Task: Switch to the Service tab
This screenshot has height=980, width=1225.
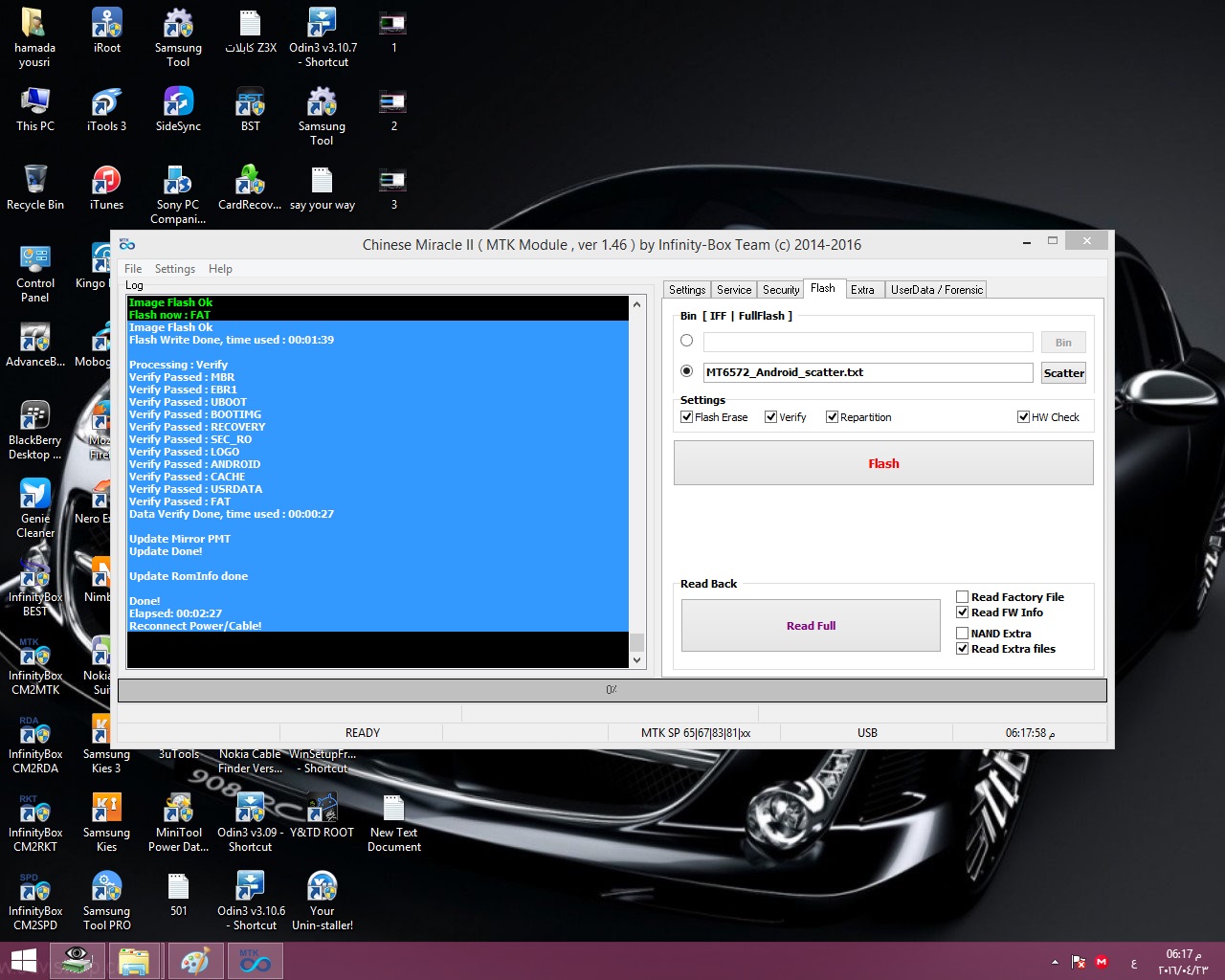Action: pos(734,290)
